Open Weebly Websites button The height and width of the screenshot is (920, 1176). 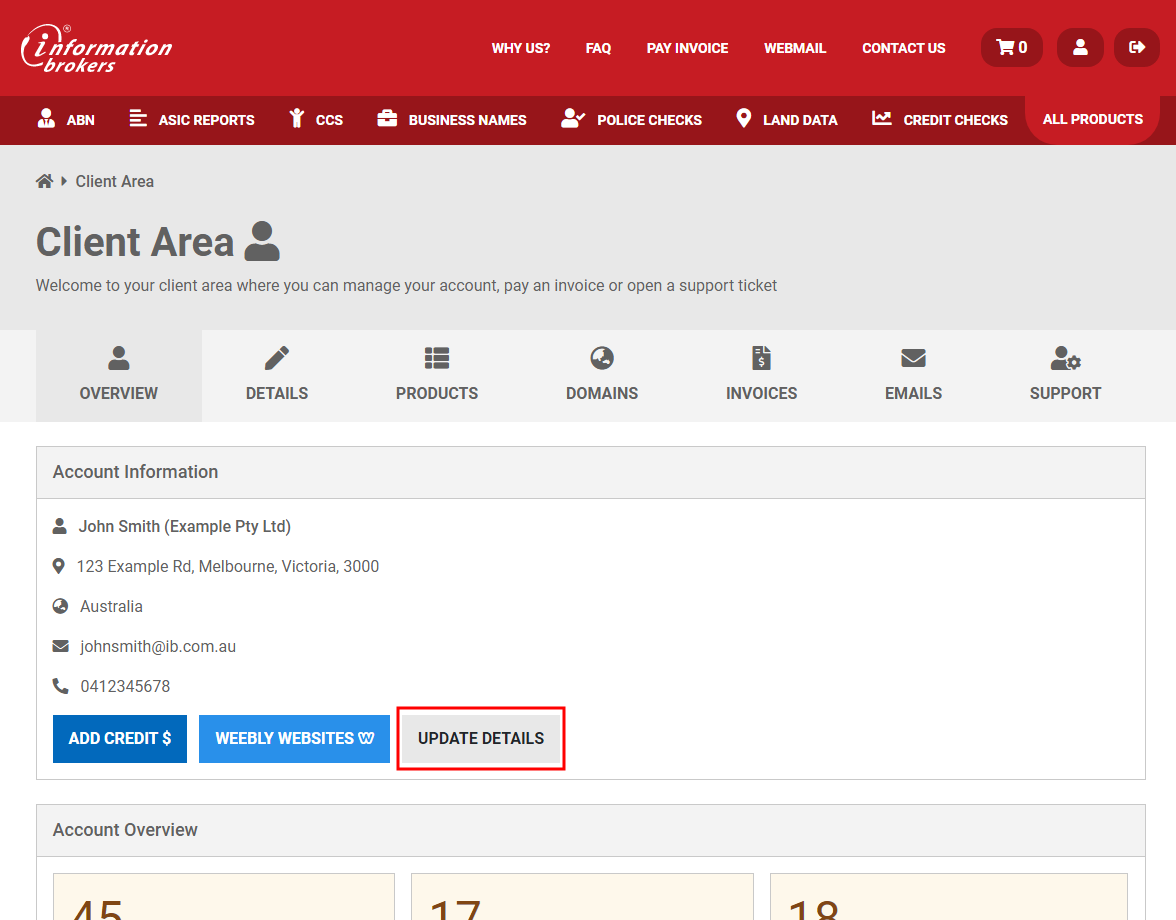[294, 739]
